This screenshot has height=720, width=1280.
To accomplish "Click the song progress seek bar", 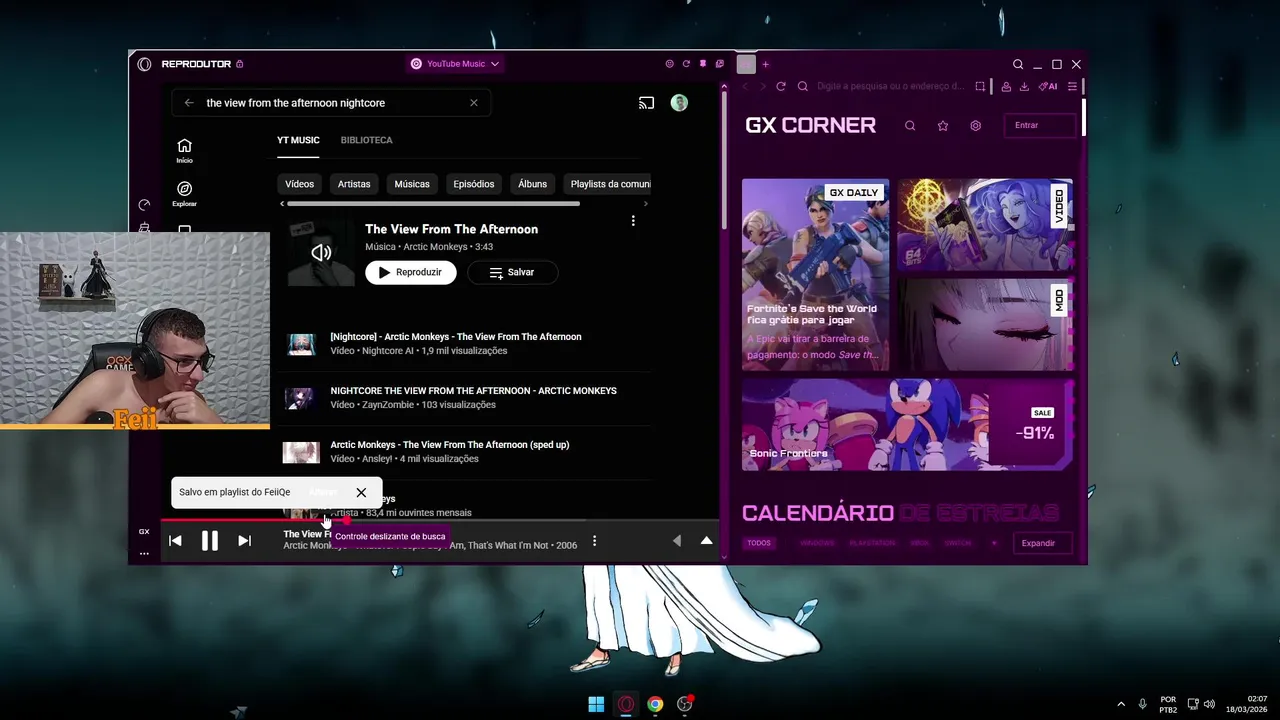I will pyautogui.click(x=441, y=520).
